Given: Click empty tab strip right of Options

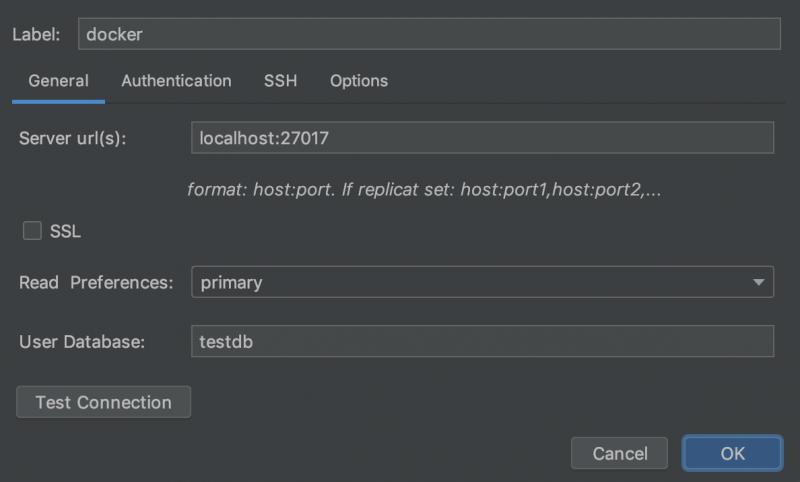Looking at the screenshot, I should click(590, 81).
